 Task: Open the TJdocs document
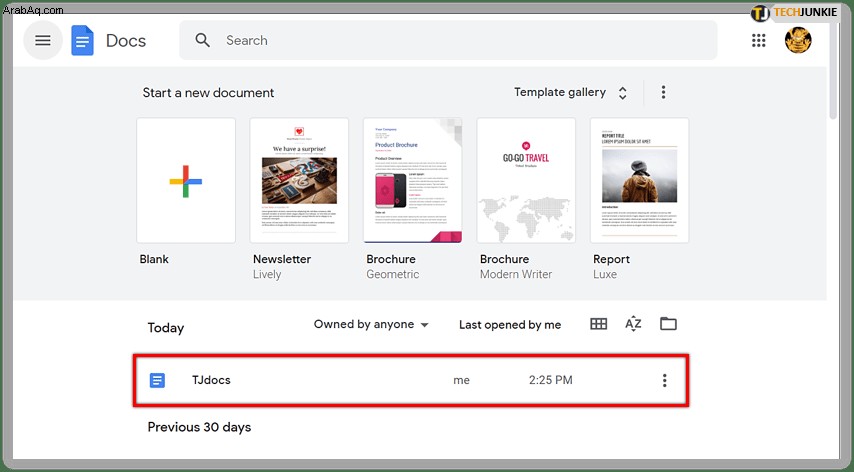point(411,380)
